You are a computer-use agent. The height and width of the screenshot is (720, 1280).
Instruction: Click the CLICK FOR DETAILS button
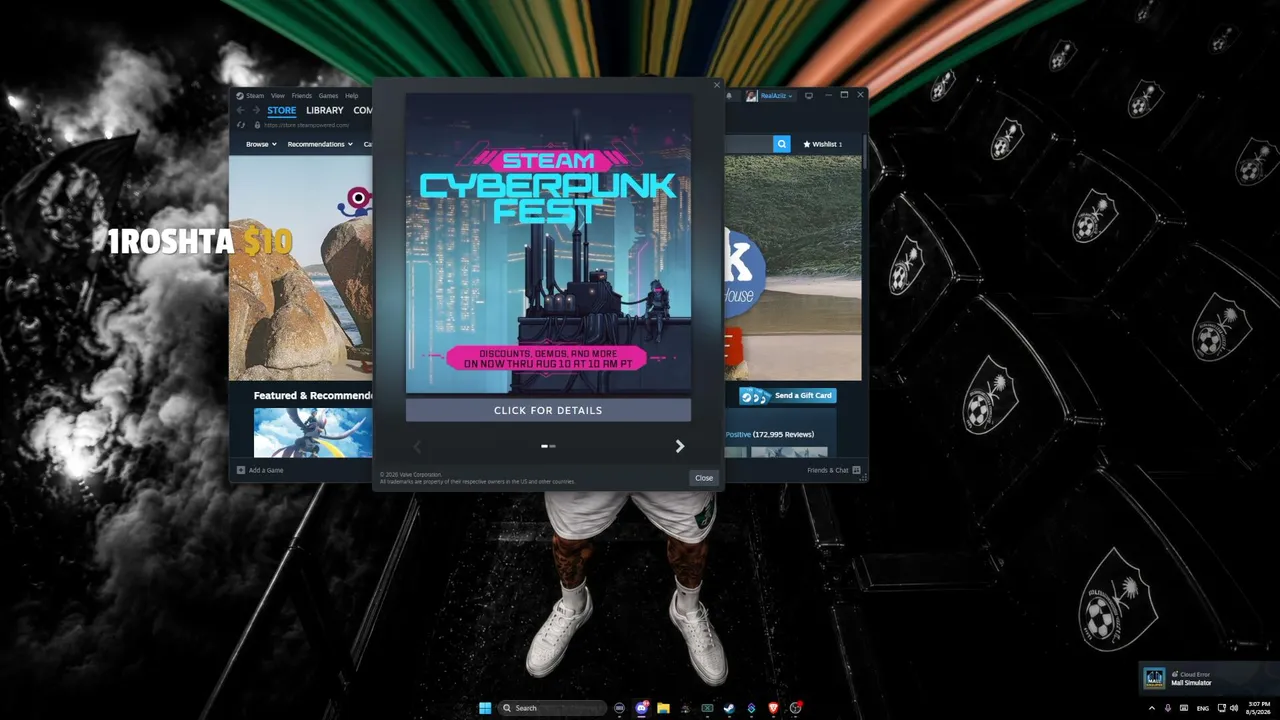coord(548,410)
